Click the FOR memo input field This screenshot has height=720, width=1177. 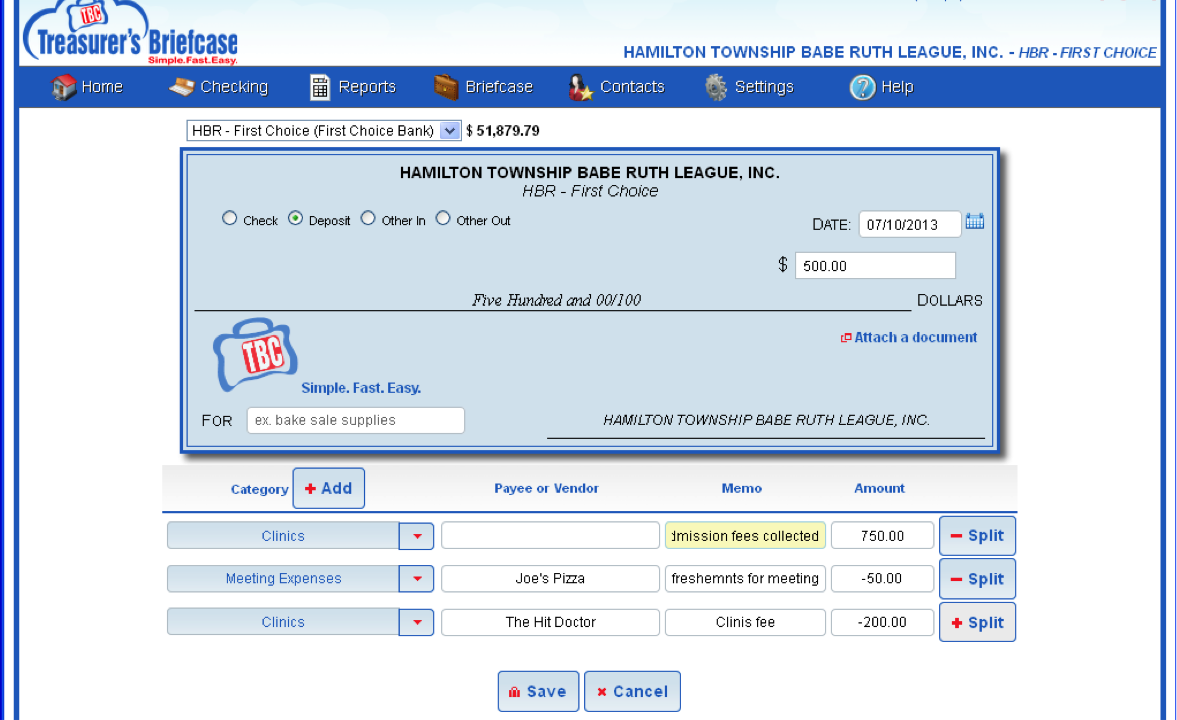[356, 420]
